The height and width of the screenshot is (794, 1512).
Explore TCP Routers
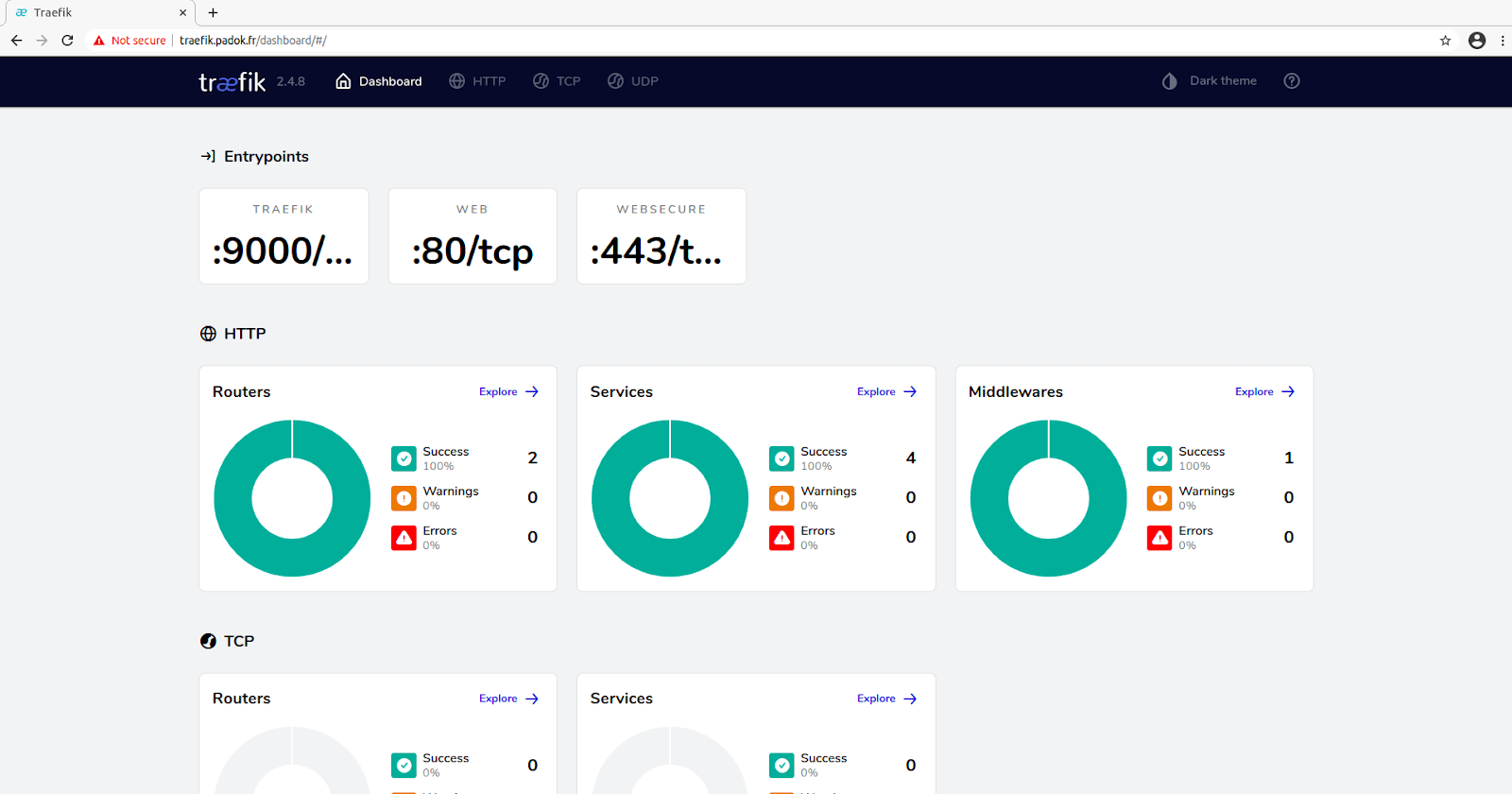coord(508,699)
